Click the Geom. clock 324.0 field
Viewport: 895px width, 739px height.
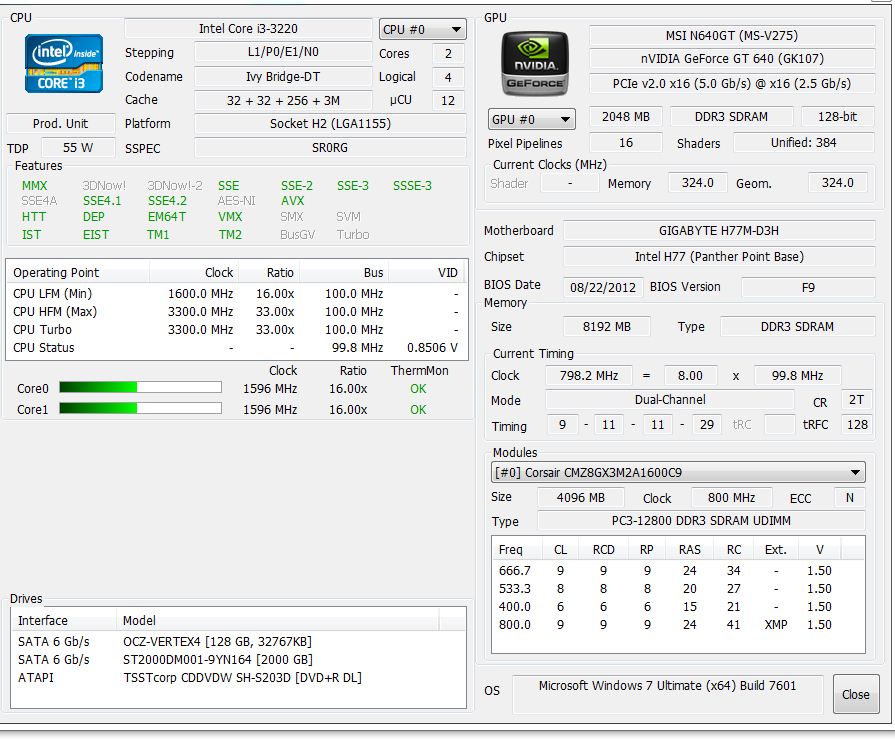tap(837, 183)
